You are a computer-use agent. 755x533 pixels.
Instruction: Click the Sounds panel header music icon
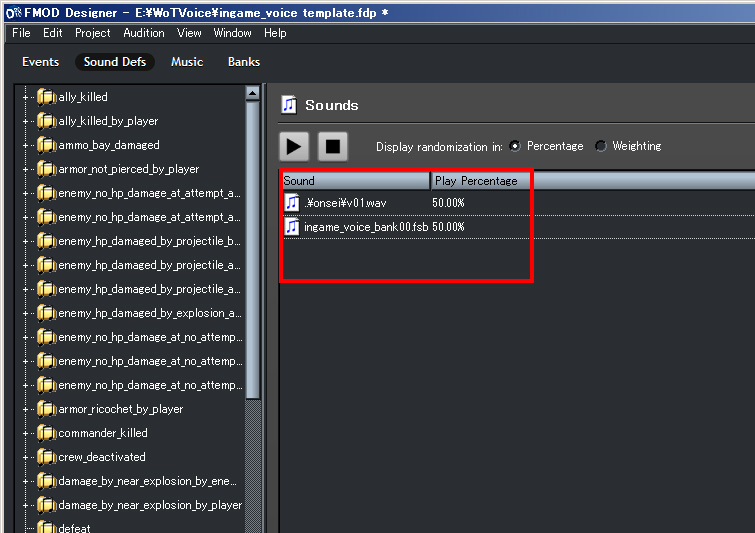coord(289,104)
